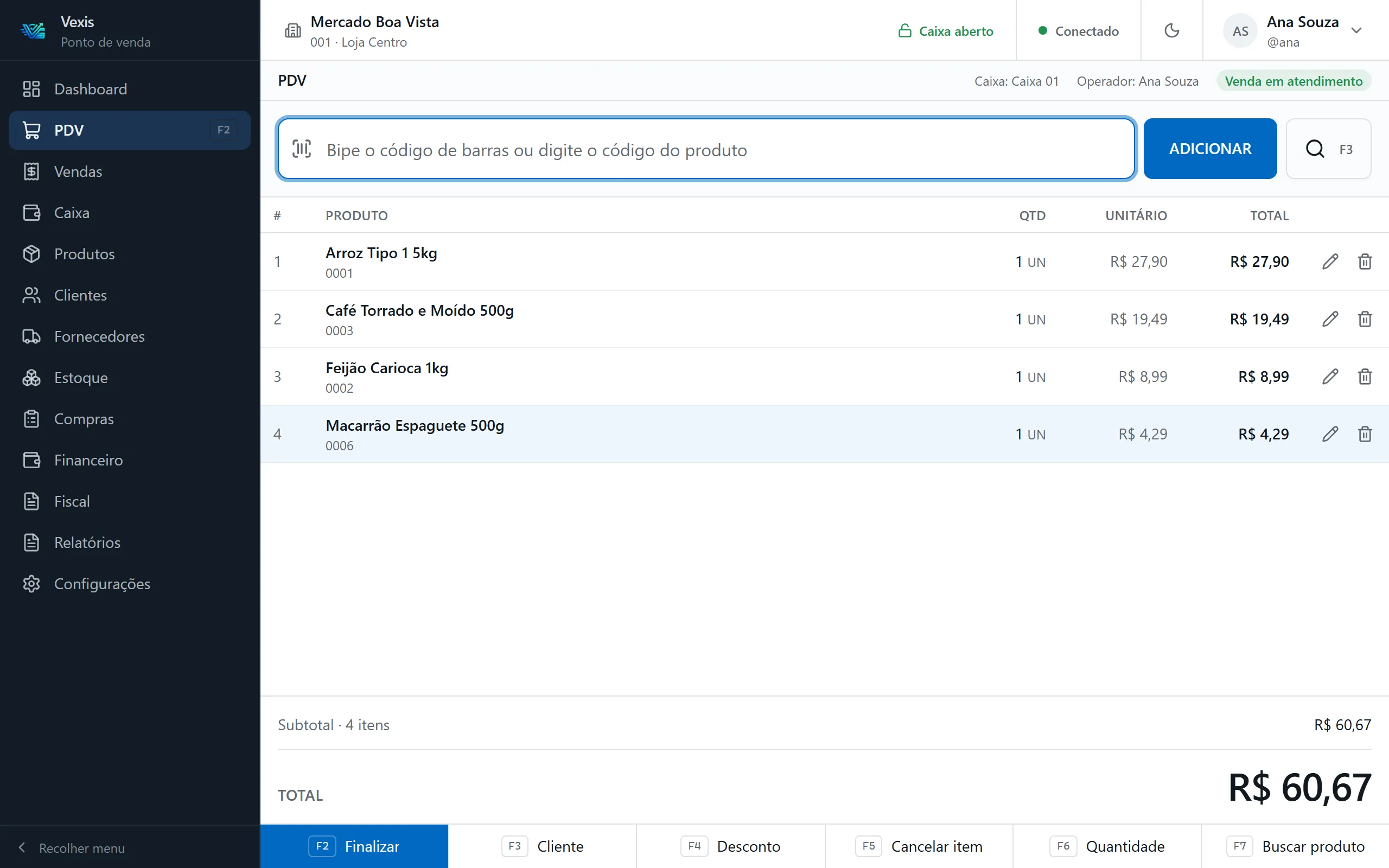
Task: Click the F6 Quantidade button
Action: click(1107, 846)
